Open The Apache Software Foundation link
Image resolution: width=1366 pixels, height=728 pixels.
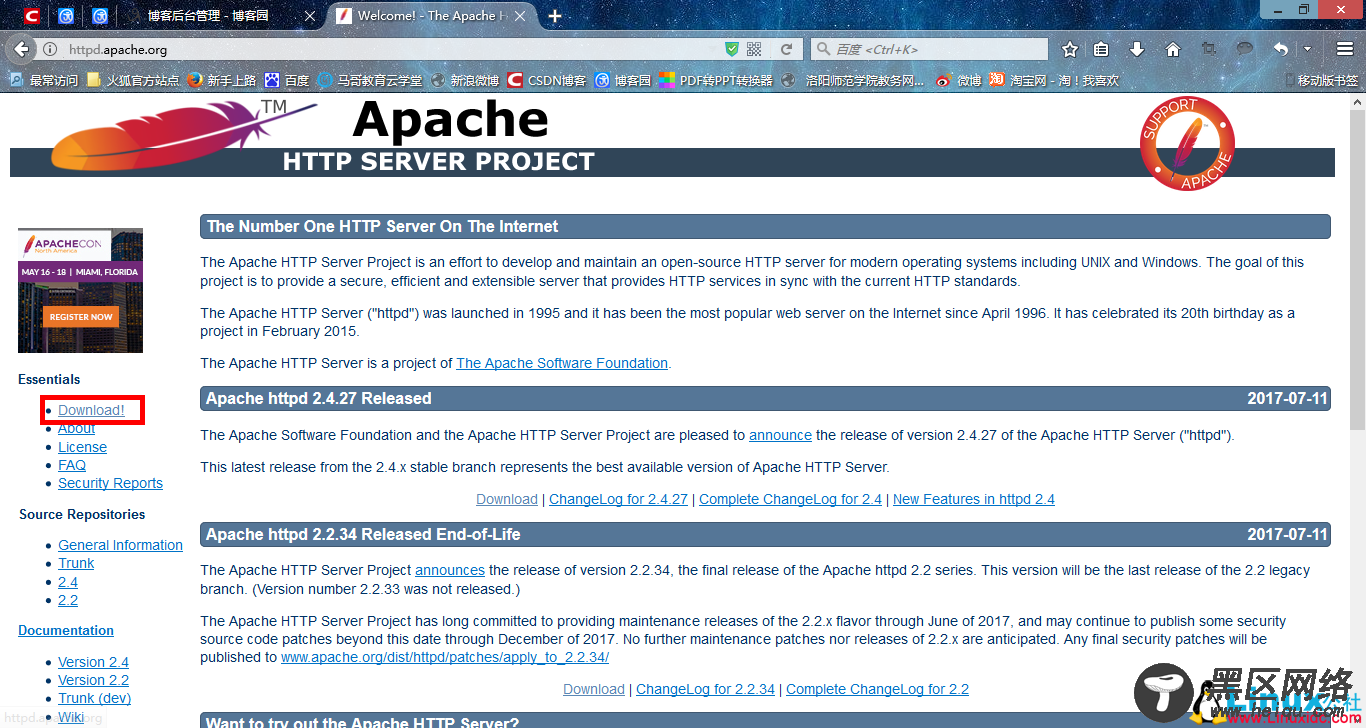tap(562, 363)
